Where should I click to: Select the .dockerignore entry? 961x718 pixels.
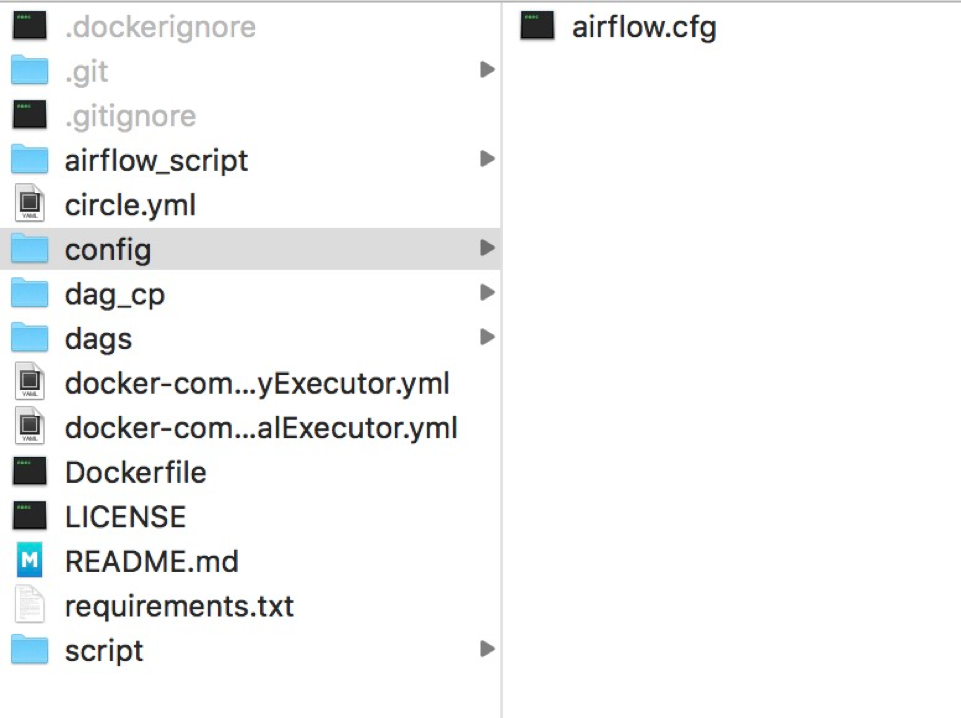[x=160, y=25]
